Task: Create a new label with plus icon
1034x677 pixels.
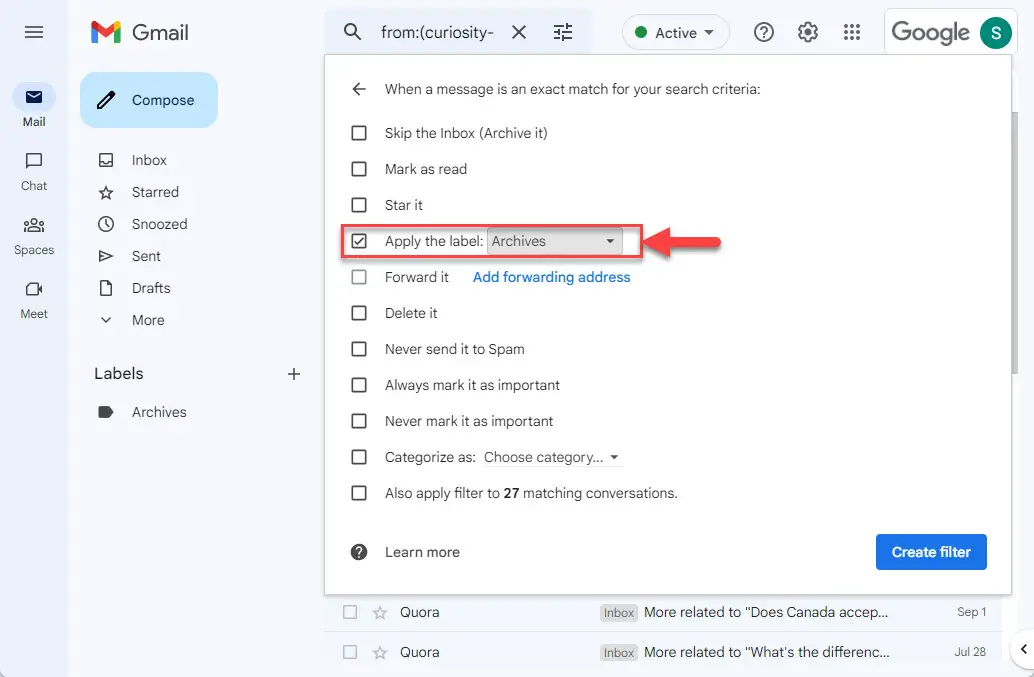Action: [x=293, y=374]
